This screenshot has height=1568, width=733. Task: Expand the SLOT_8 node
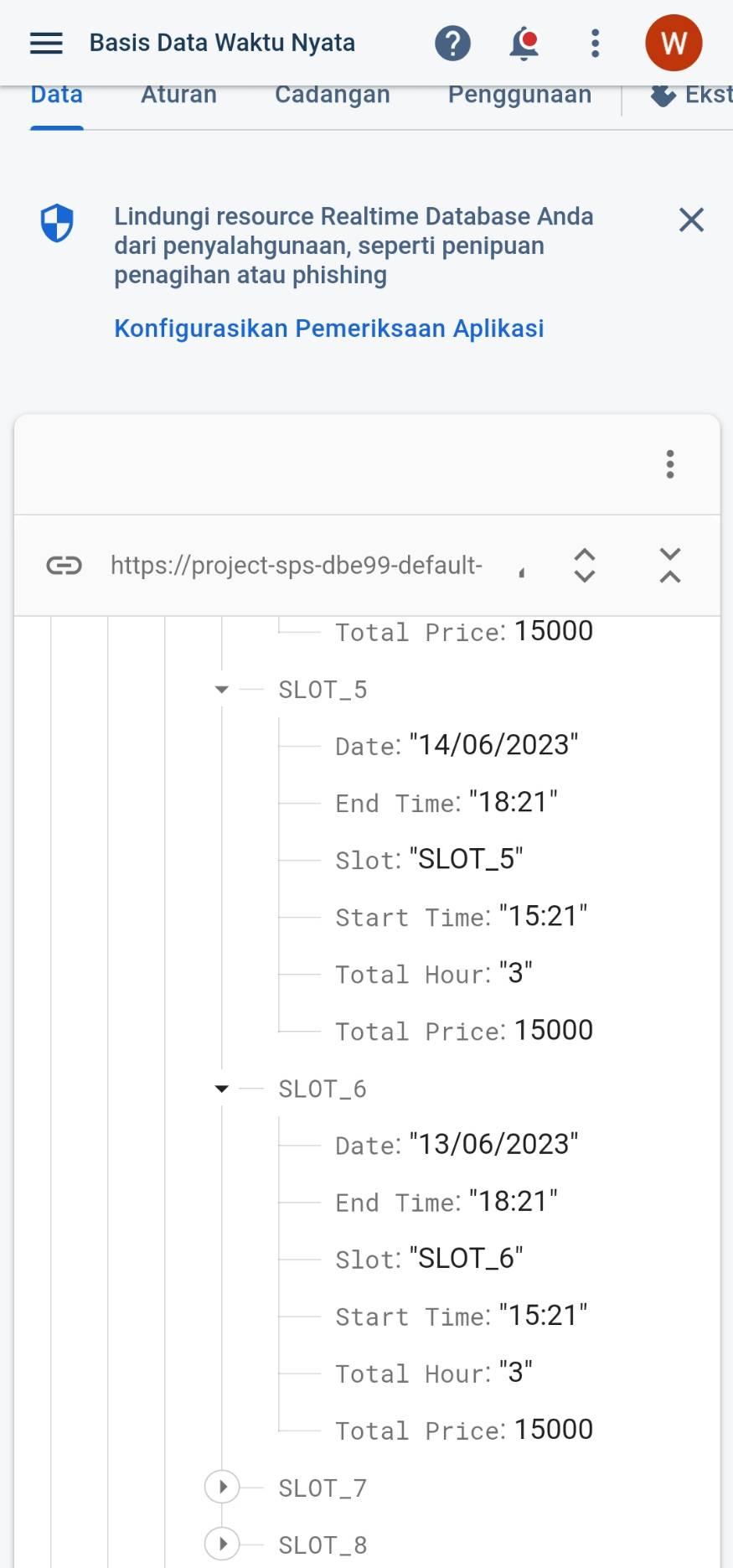(x=222, y=1544)
